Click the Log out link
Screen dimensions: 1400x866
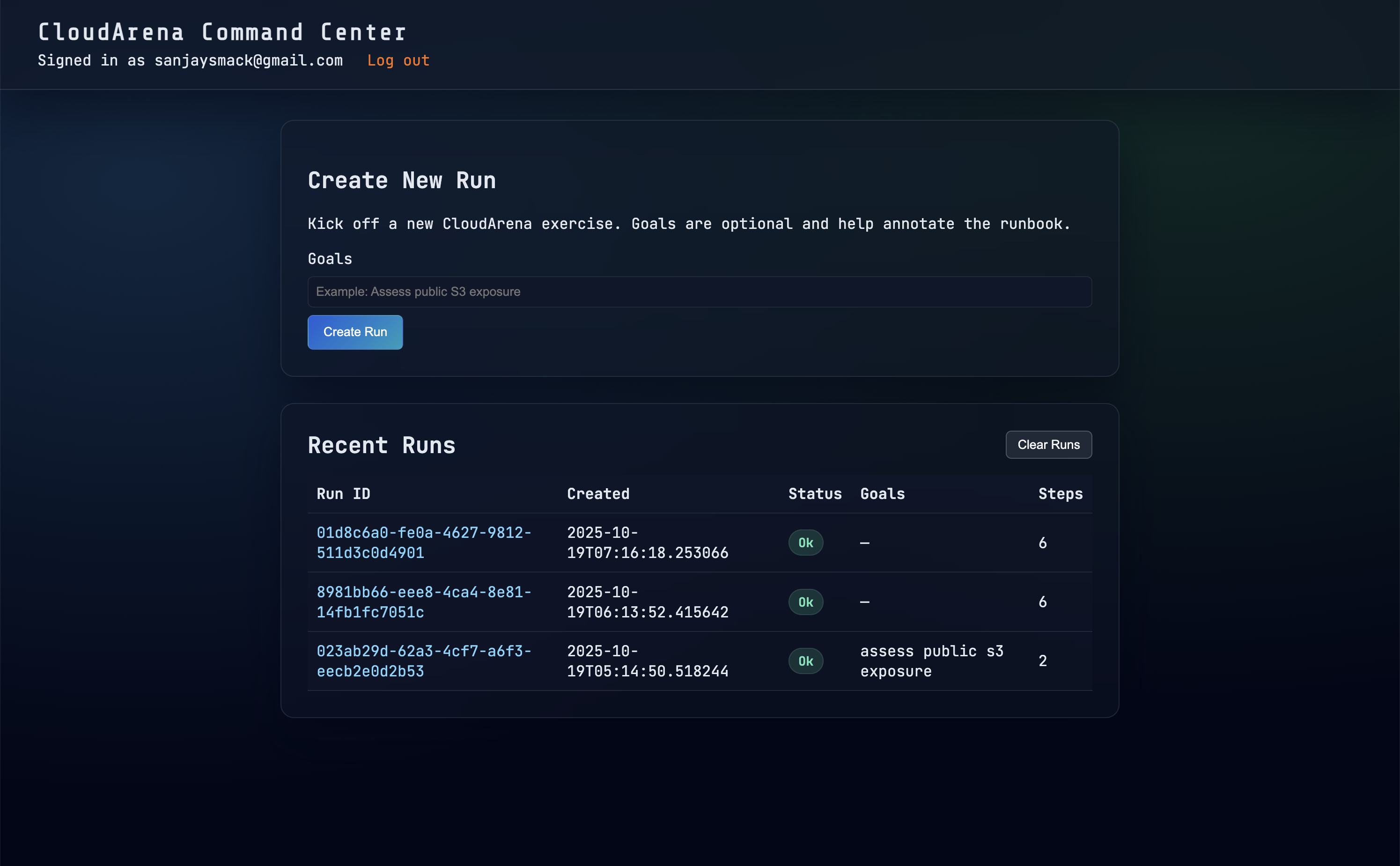click(398, 61)
